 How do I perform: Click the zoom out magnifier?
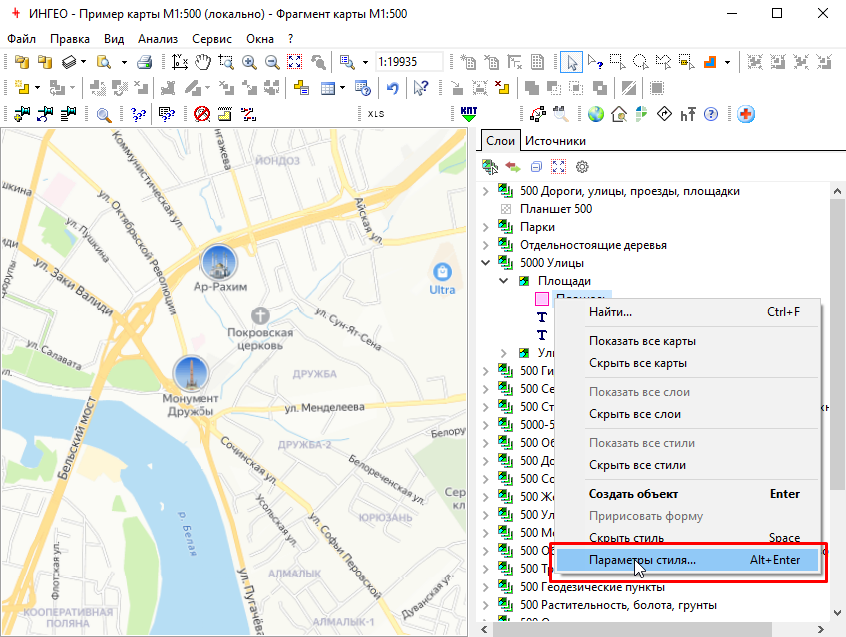click(x=272, y=62)
